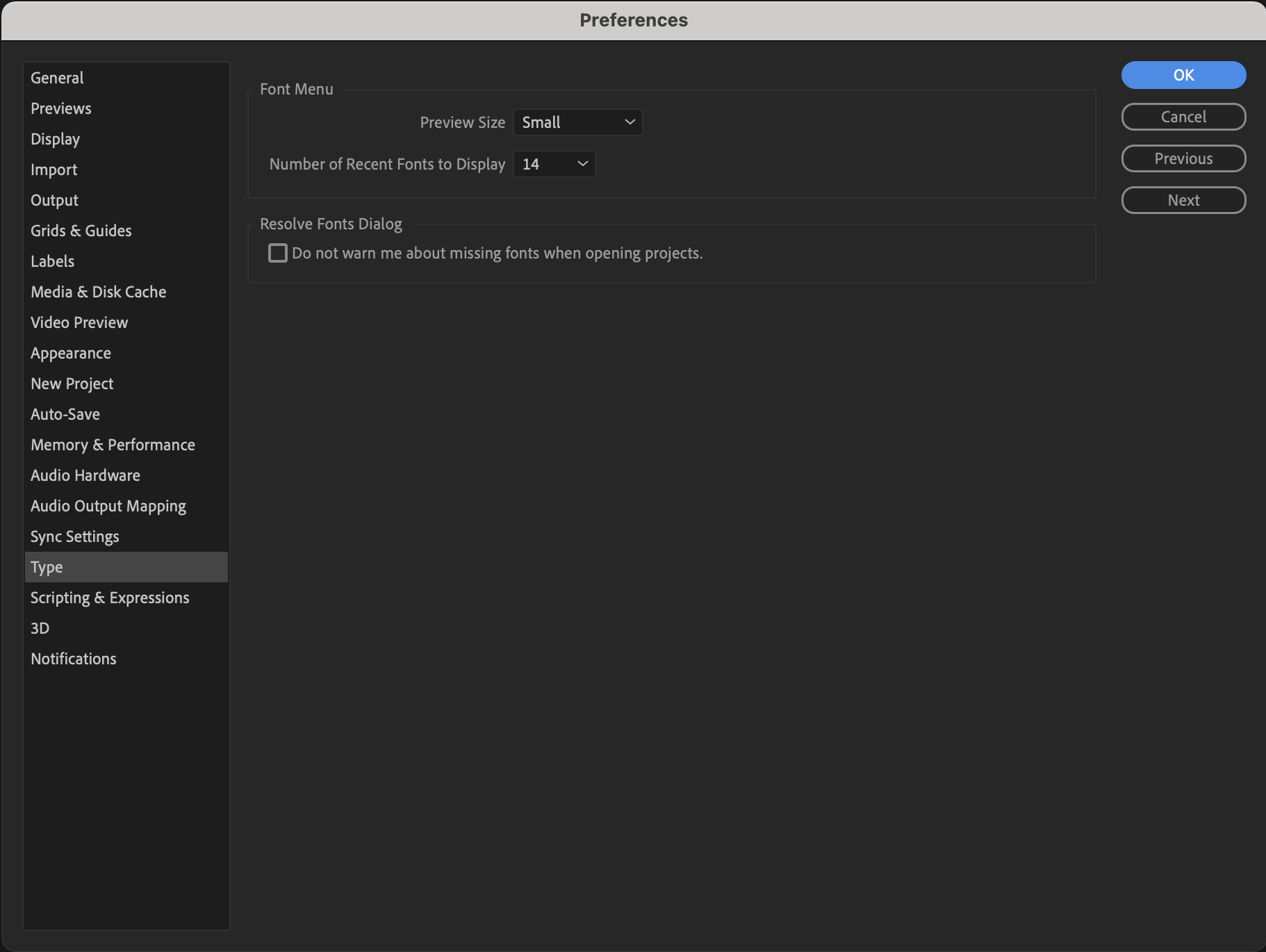Open Import preferences
Screen dimensions: 1266x952
click(x=54, y=169)
